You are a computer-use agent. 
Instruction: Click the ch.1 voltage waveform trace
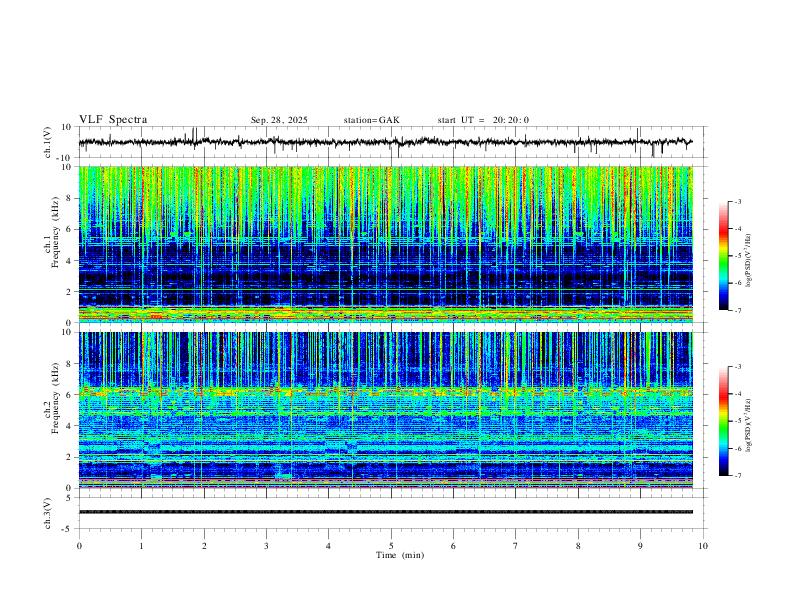pyautogui.click(x=385, y=142)
